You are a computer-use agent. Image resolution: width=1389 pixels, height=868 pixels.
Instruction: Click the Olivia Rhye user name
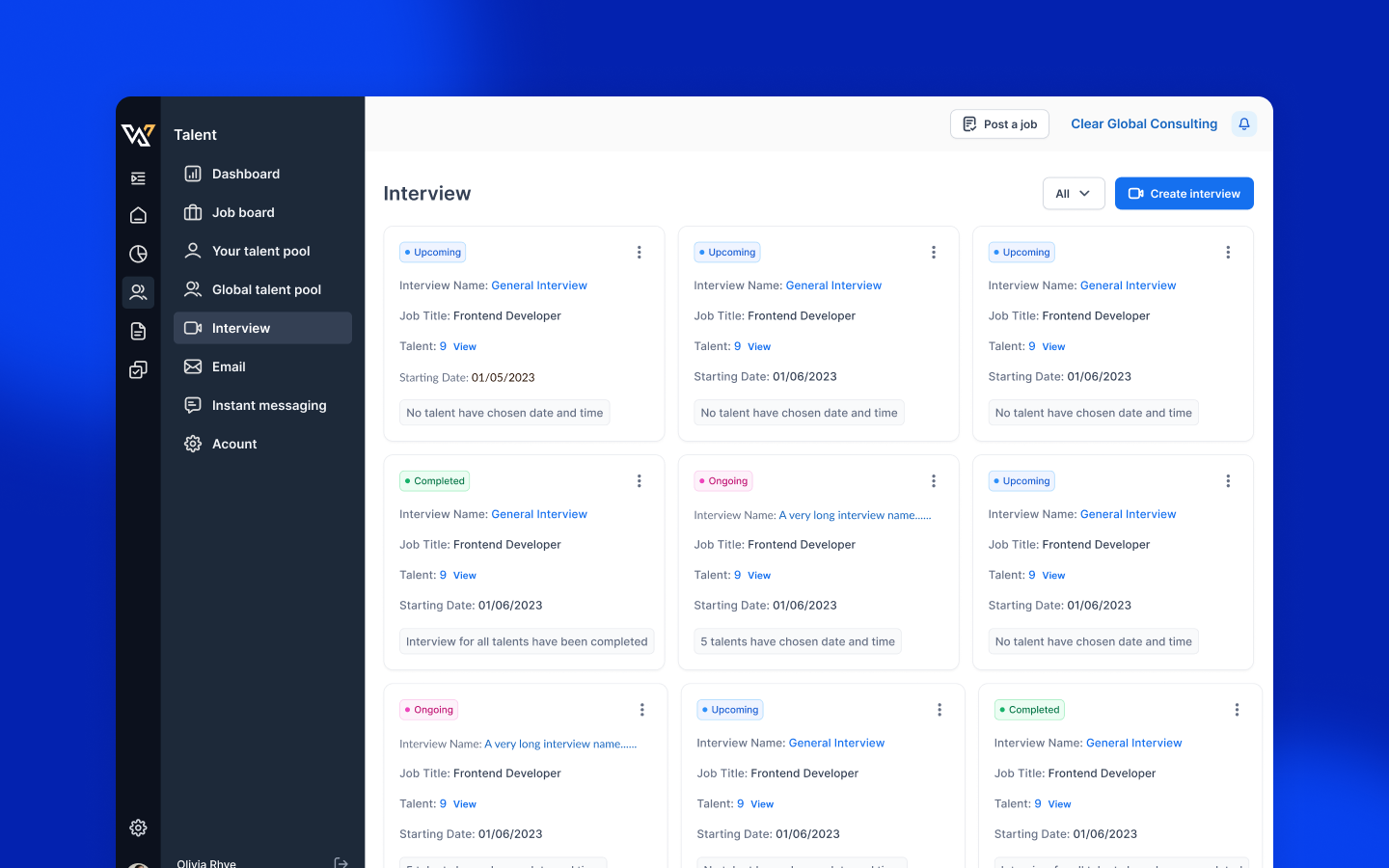coord(206,863)
